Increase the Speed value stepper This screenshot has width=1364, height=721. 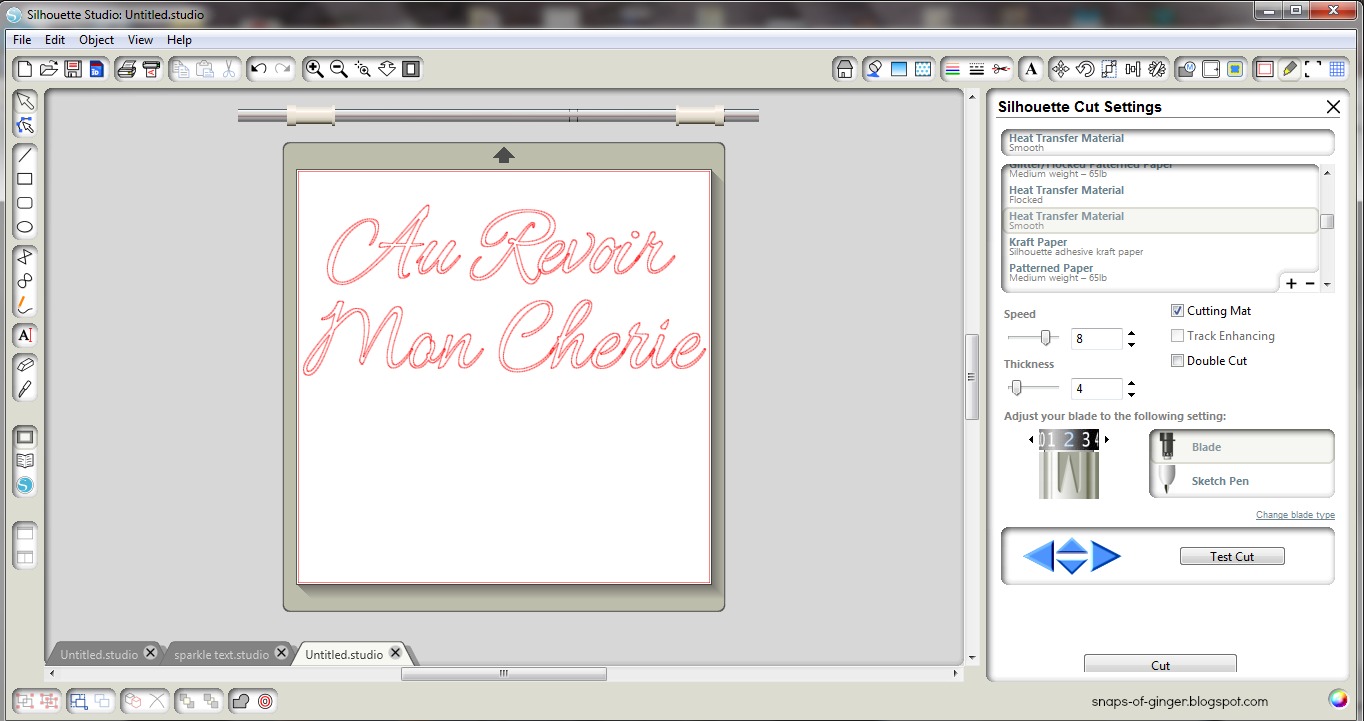point(1131,333)
